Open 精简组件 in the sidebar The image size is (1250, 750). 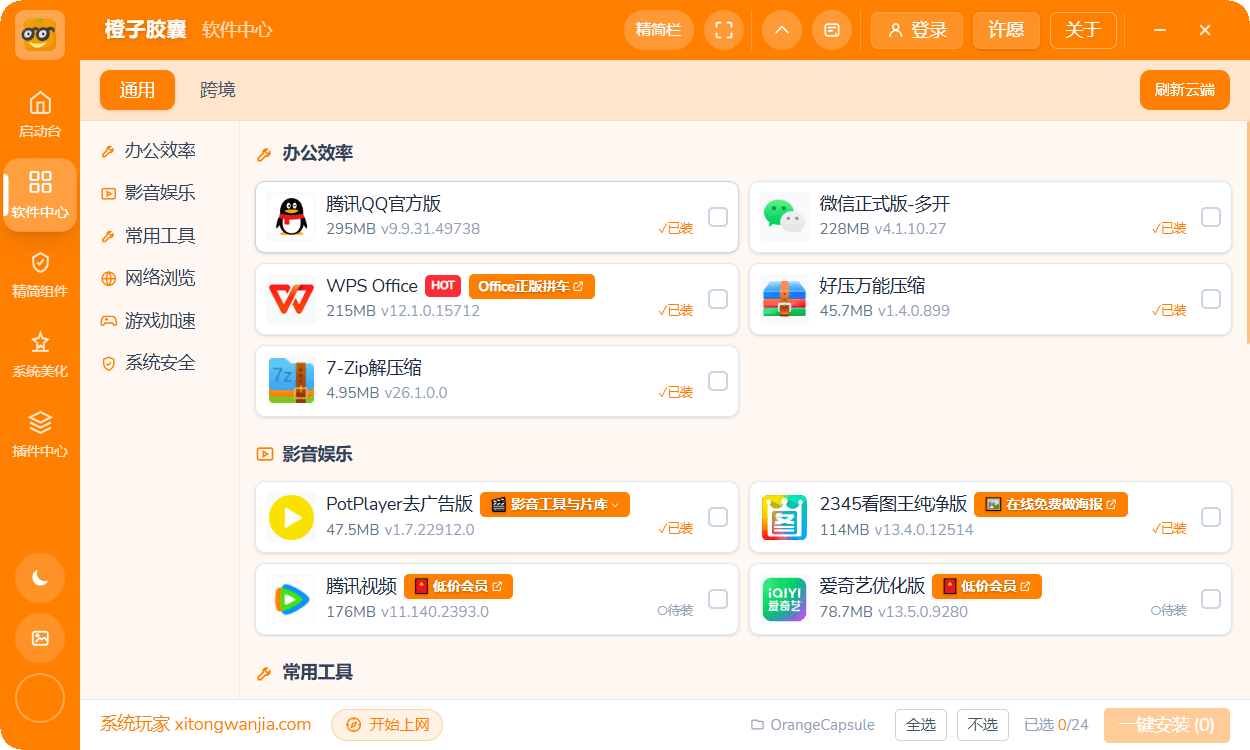click(x=40, y=275)
